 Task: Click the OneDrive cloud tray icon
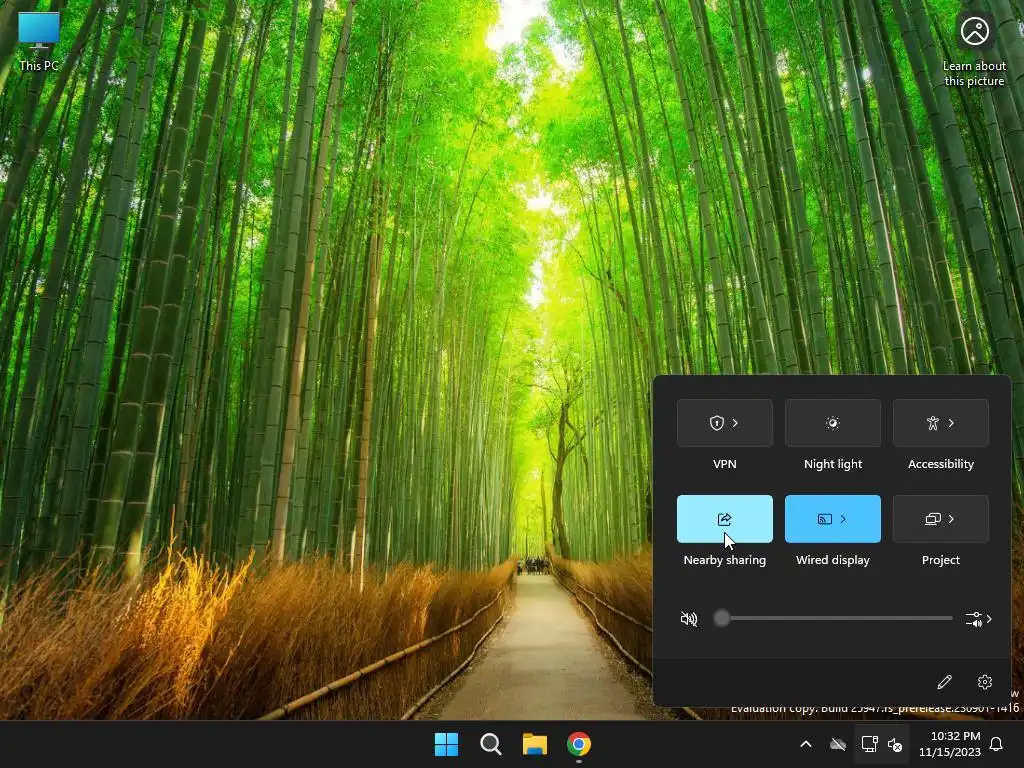tap(838, 744)
